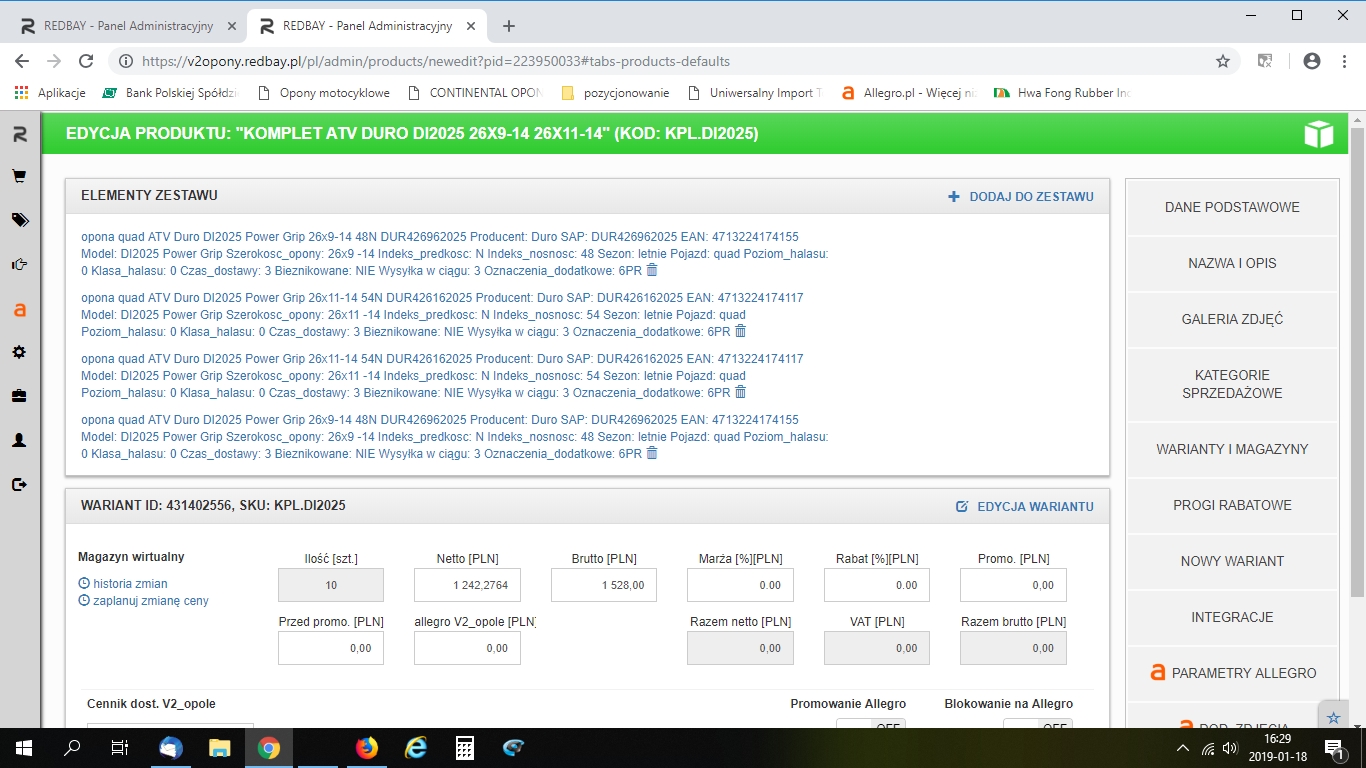Click DODAJ DO ZESTAWU button
1366x768 pixels.
[1021, 197]
